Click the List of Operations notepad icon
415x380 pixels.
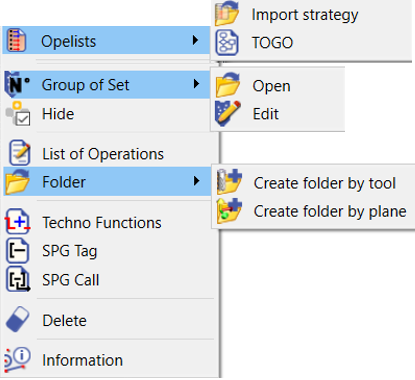(19, 153)
